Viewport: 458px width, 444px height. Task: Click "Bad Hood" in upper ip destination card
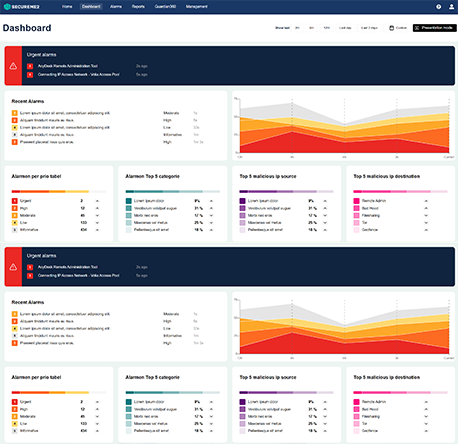[x=370, y=208]
